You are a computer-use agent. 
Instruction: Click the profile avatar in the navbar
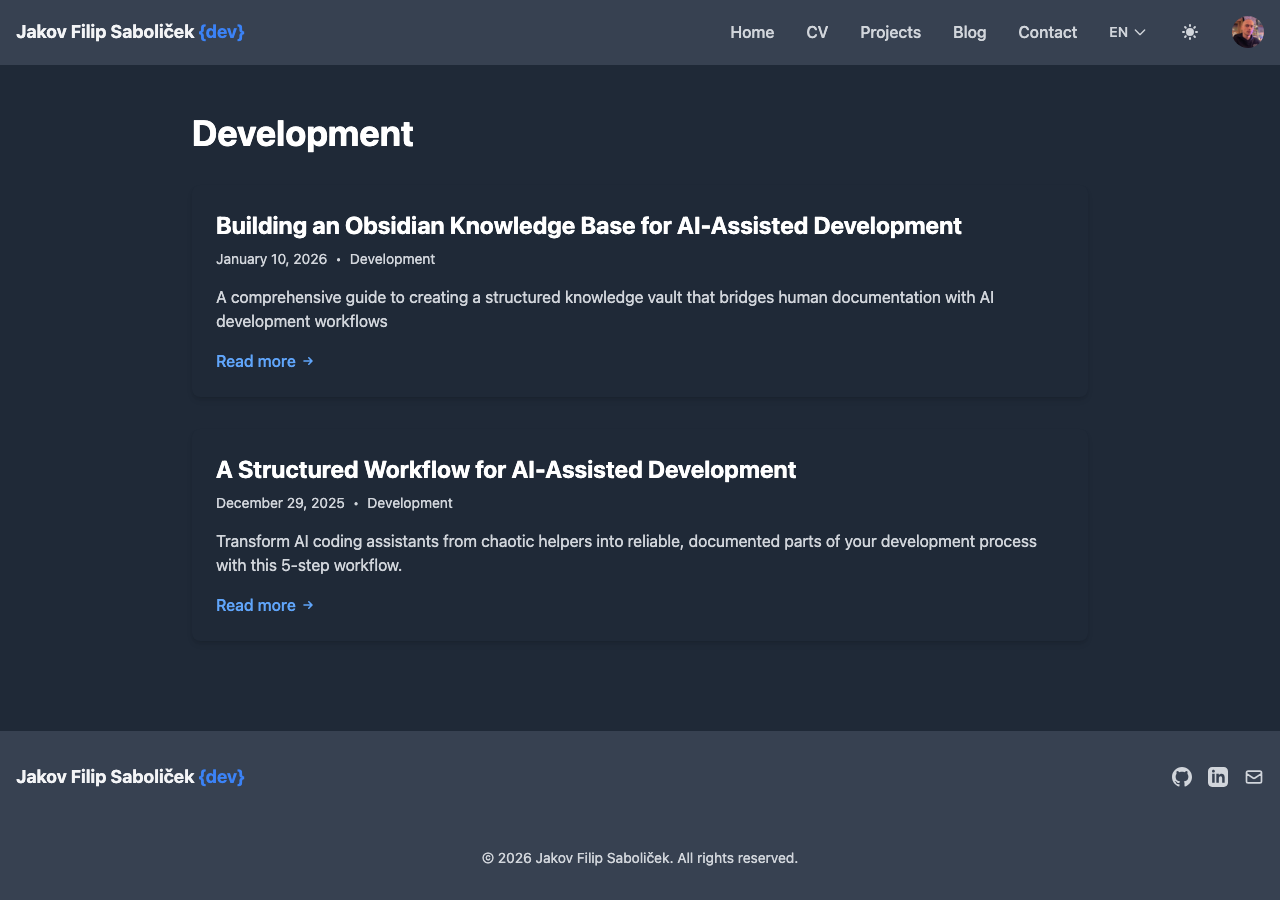click(1247, 31)
